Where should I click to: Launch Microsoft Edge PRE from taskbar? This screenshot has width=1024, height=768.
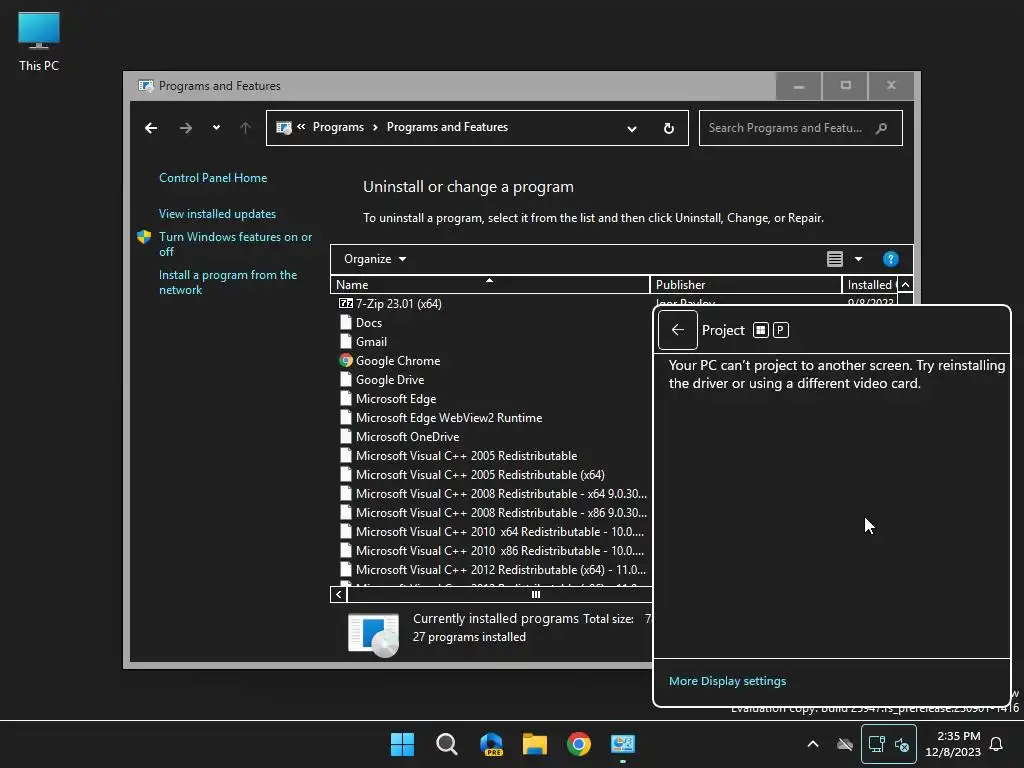[491, 744]
